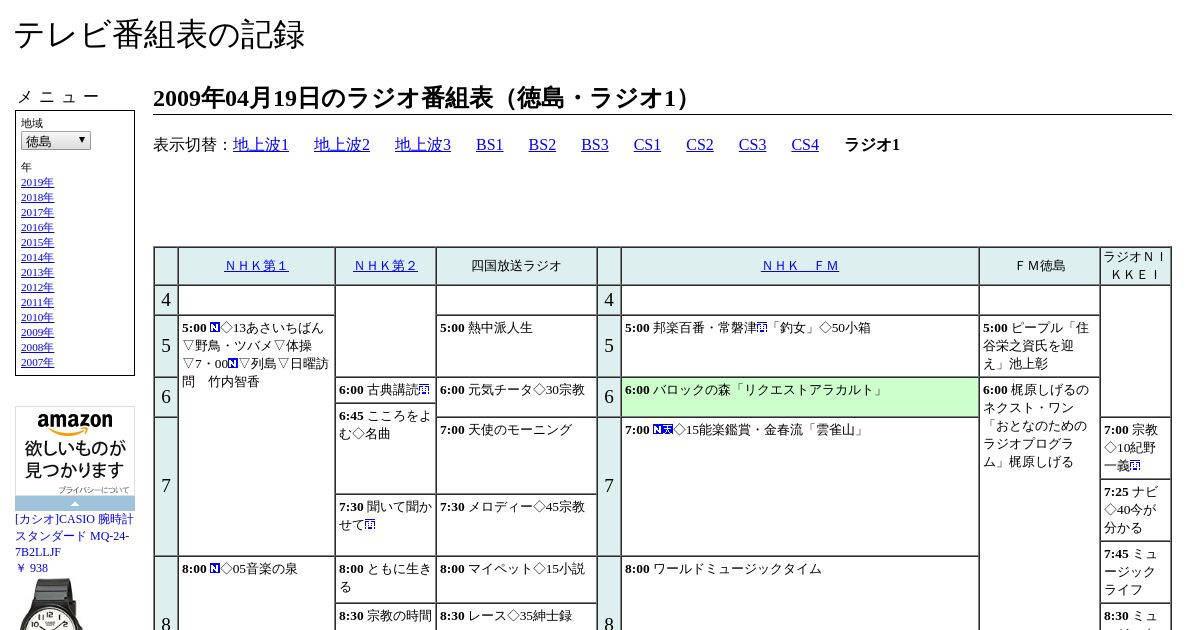Viewport: 1200px width, 630px height.
Task: Select the 5:00 熱中派人生 program cell
Action: coord(516,346)
